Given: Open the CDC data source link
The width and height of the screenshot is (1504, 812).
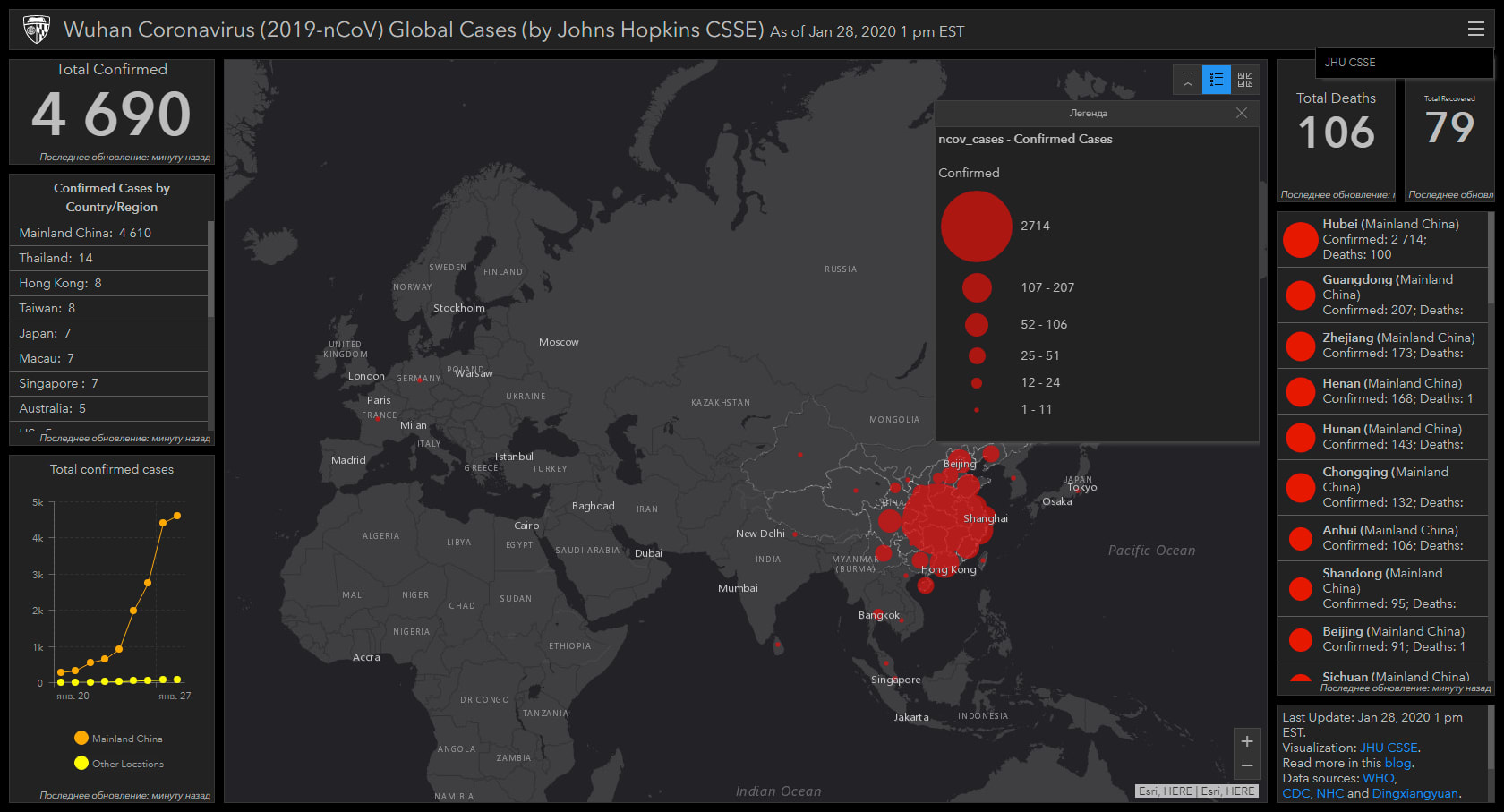Looking at the screenshot, I should [1295, 793].
